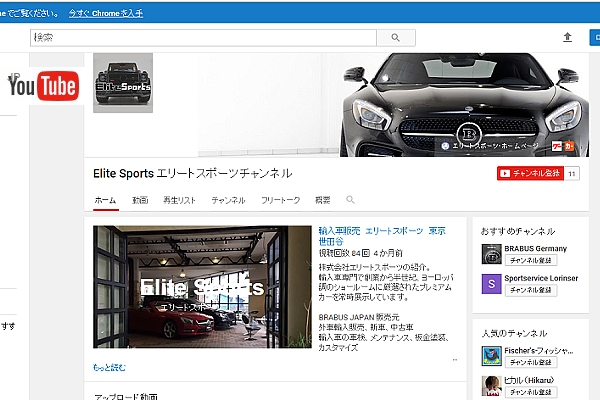The image size is (600, 400).
Task: Subscribe to BRABUS Germany channel
Action: (531, 260)
